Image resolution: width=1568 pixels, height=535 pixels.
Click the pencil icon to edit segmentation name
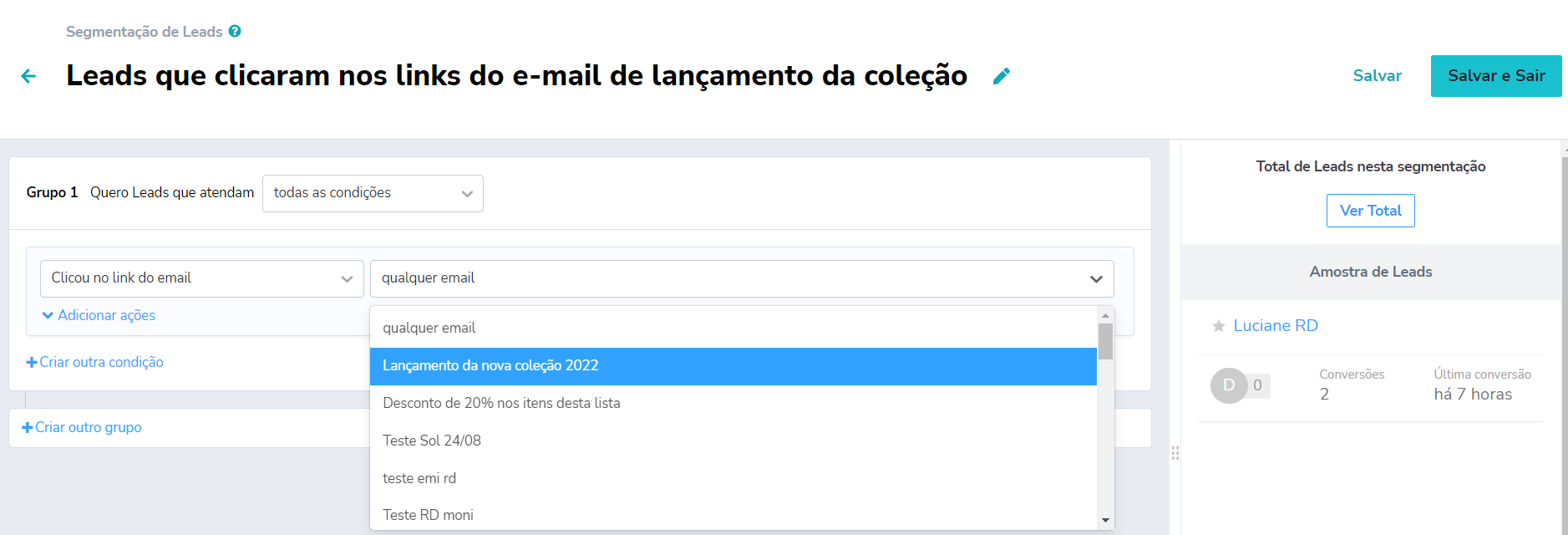1000,76
